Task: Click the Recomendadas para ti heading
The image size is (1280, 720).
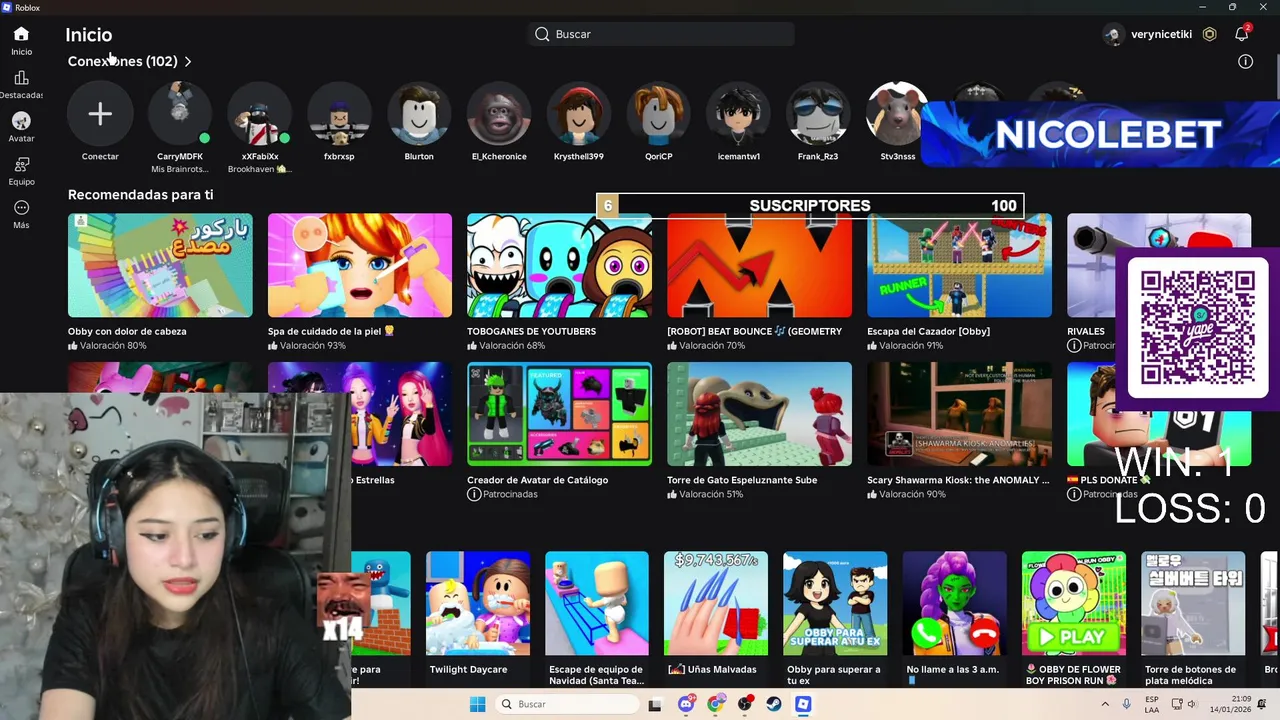Action: (x=141, y=195)
